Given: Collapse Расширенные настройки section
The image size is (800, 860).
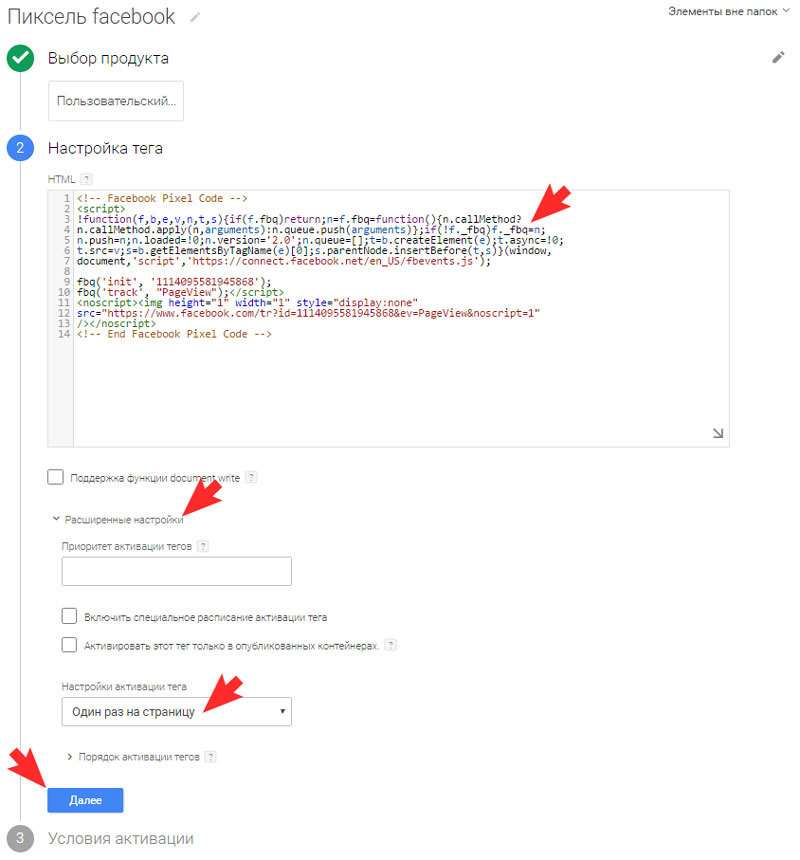Looking at the screenshot, I should pos(118,519).
